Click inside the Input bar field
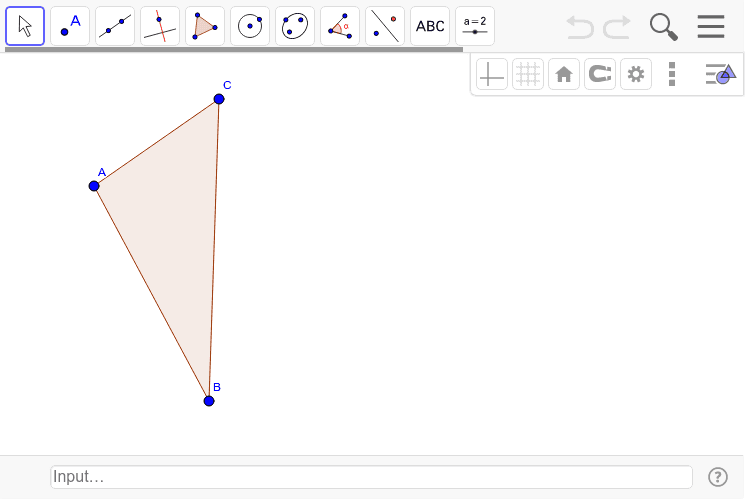Viewport: 745px width, 500px height. pos(371,477)
